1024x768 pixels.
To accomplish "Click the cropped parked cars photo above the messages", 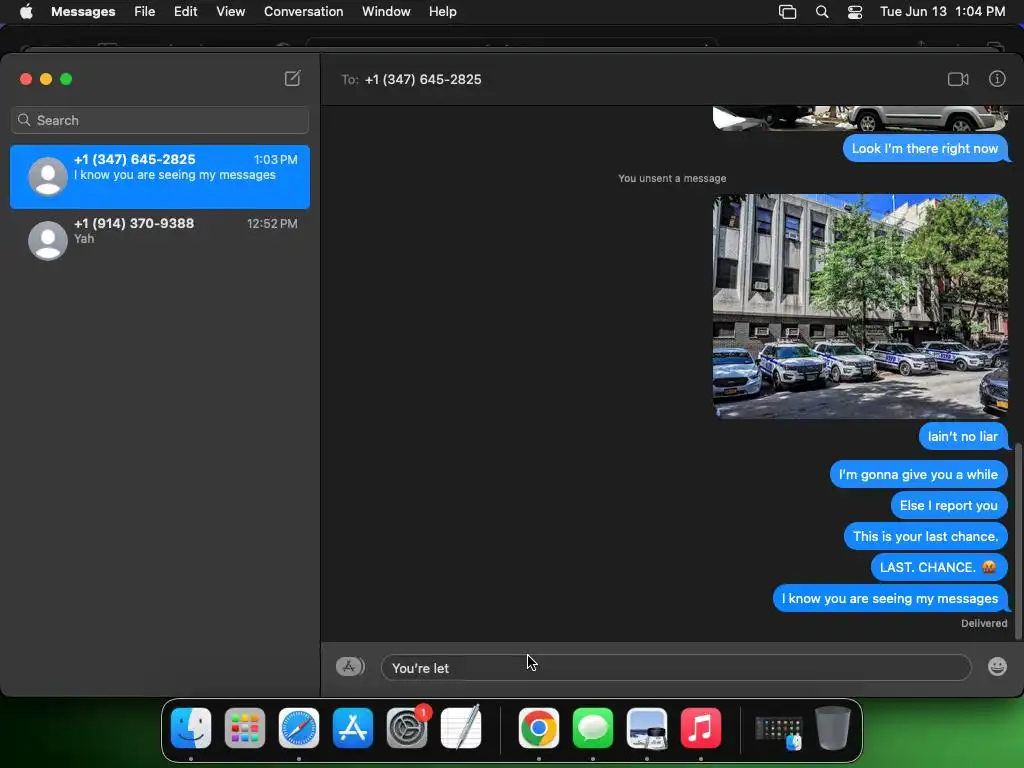I will coord(860,118).
